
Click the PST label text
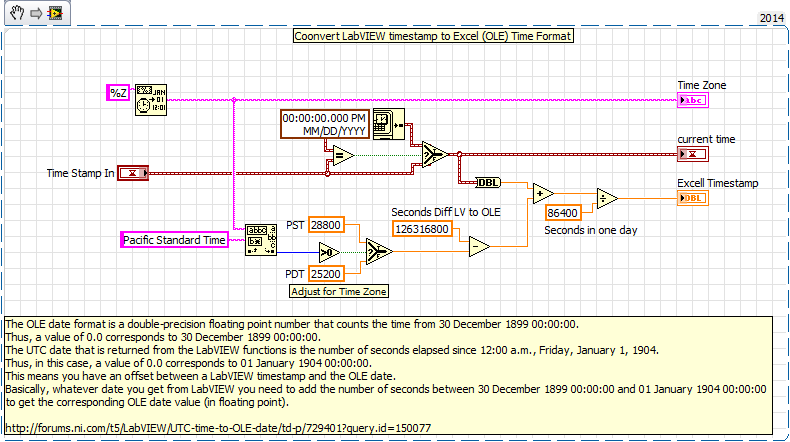pyautogui.click(x=295, y=225)
